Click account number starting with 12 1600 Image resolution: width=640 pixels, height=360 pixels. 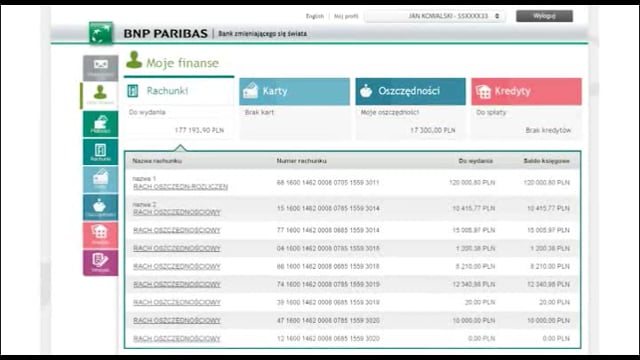[328, 338]
